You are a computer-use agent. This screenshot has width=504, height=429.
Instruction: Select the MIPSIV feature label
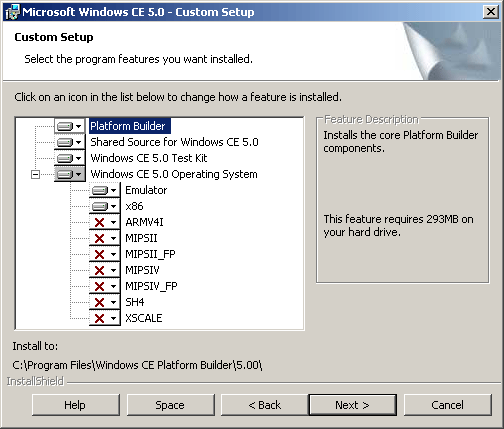coord(142,270)
